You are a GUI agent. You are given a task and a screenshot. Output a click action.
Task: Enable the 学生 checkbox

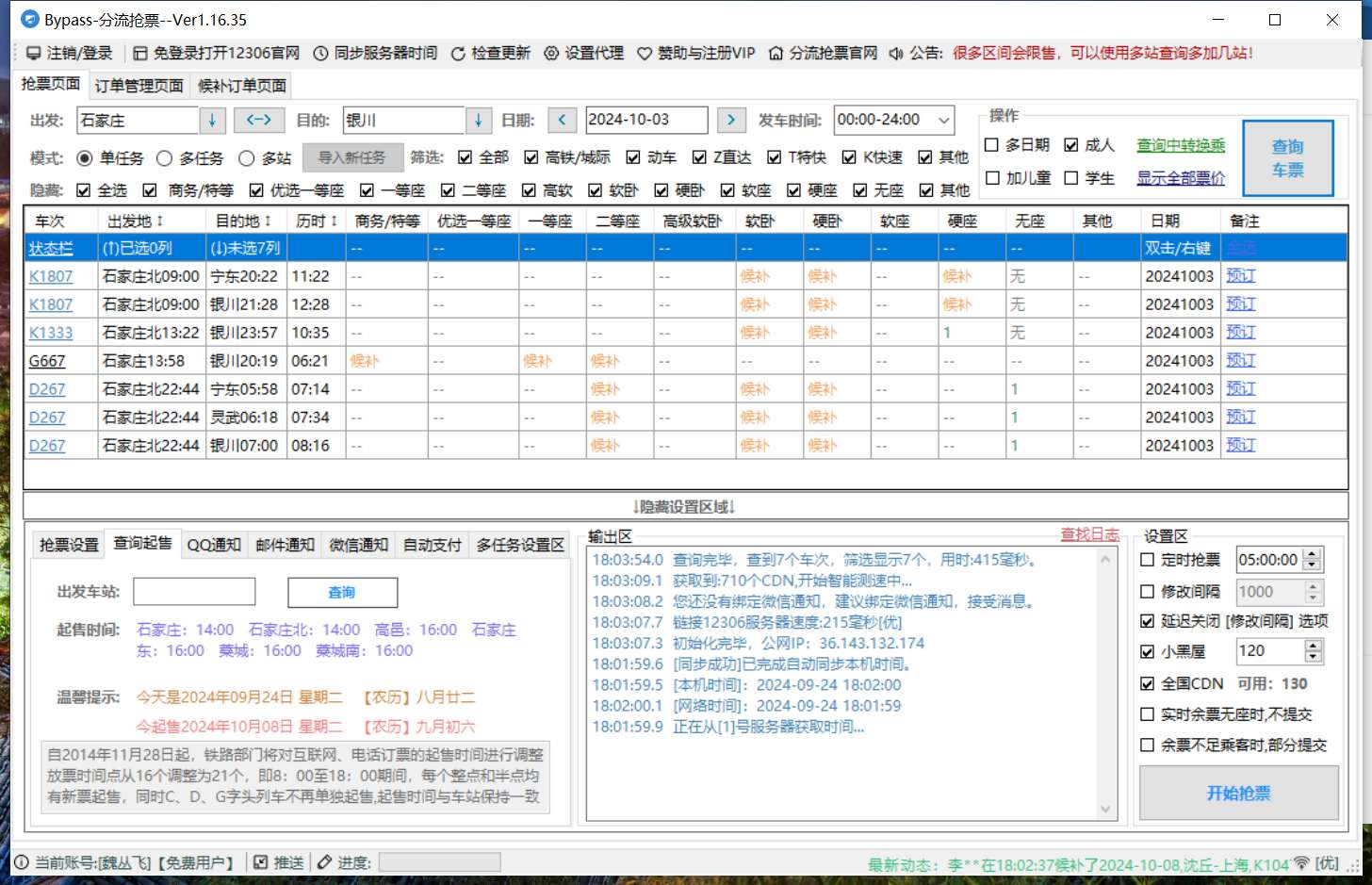tap(1071, 178)
